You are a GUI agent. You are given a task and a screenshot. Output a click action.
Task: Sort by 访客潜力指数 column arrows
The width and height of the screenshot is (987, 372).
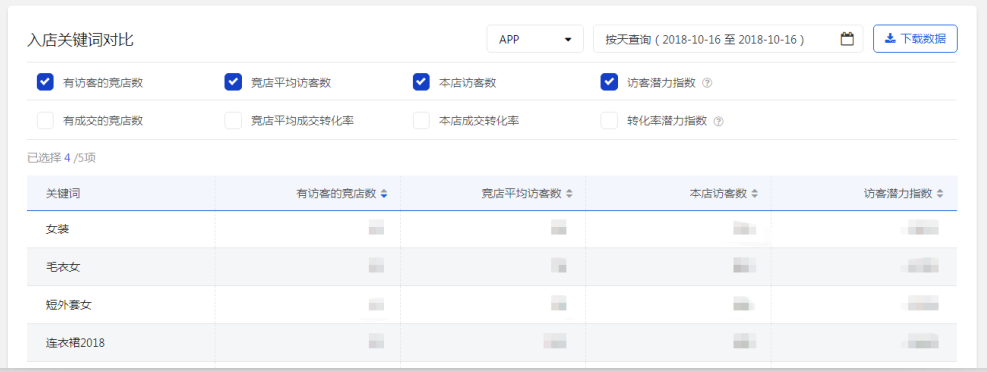940,194
